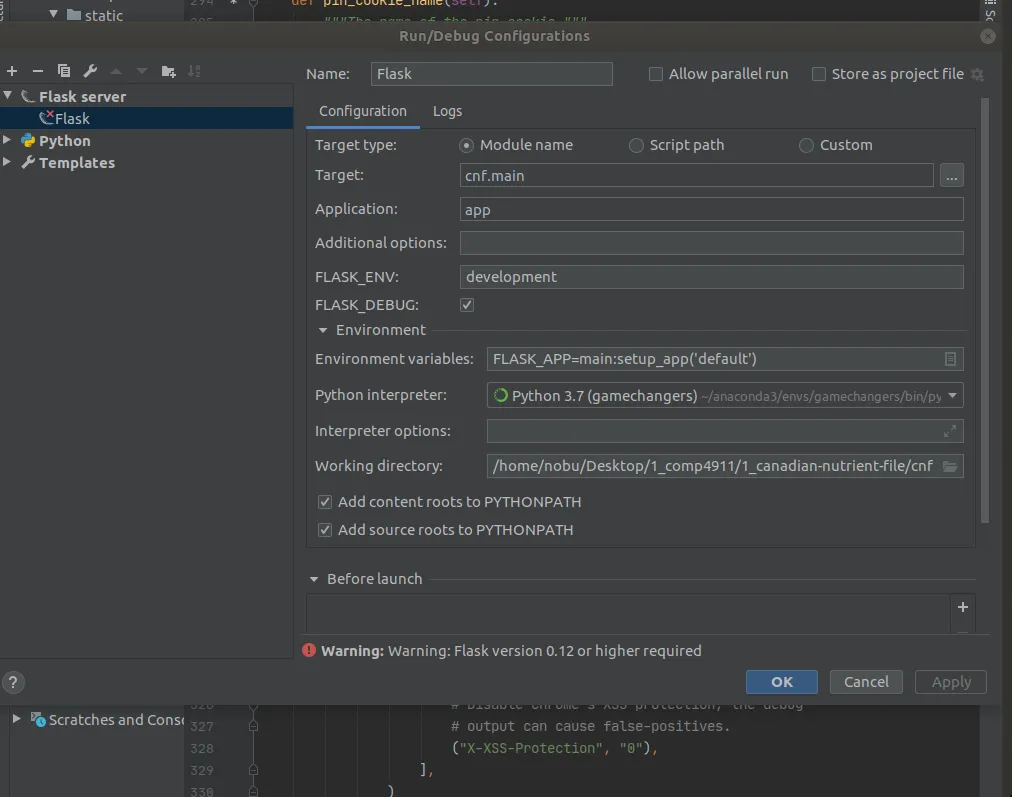This screenshot has height=797, width=1012.
Task: Select the Script path target type
Action: coord(636,145)
